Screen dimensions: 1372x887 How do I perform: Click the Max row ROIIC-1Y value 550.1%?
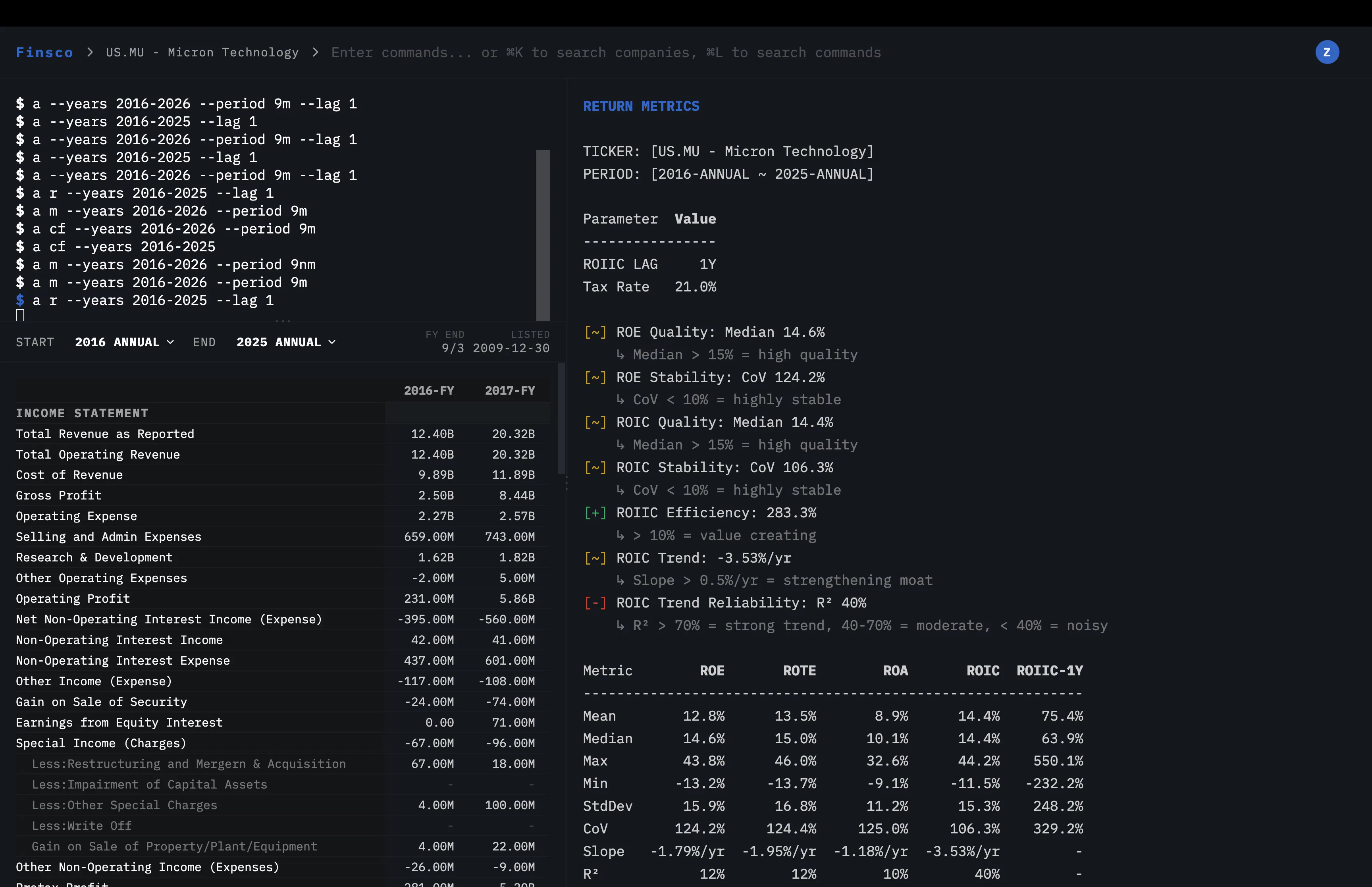click(x=1058, y=761)
